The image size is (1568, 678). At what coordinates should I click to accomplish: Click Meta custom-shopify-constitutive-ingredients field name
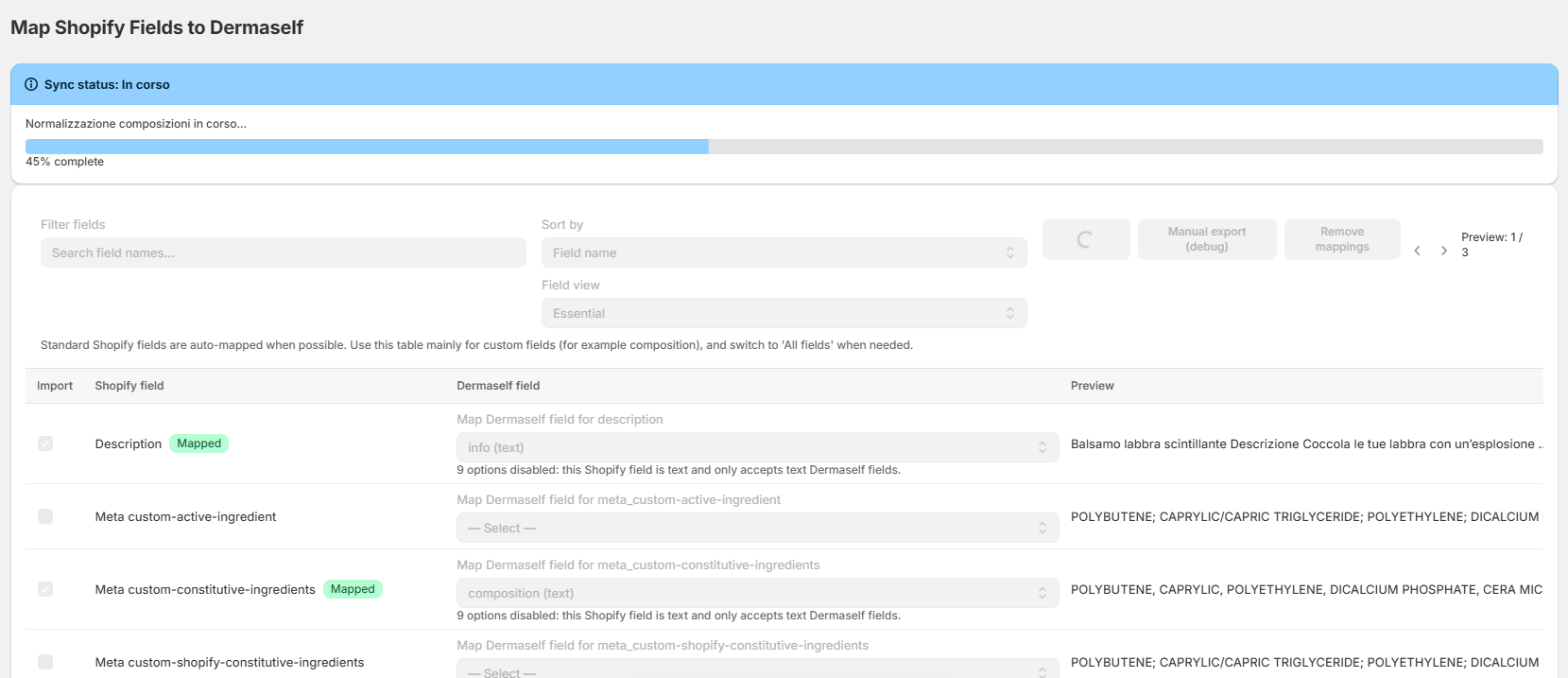pyautogui.click(x=229, y=662)
